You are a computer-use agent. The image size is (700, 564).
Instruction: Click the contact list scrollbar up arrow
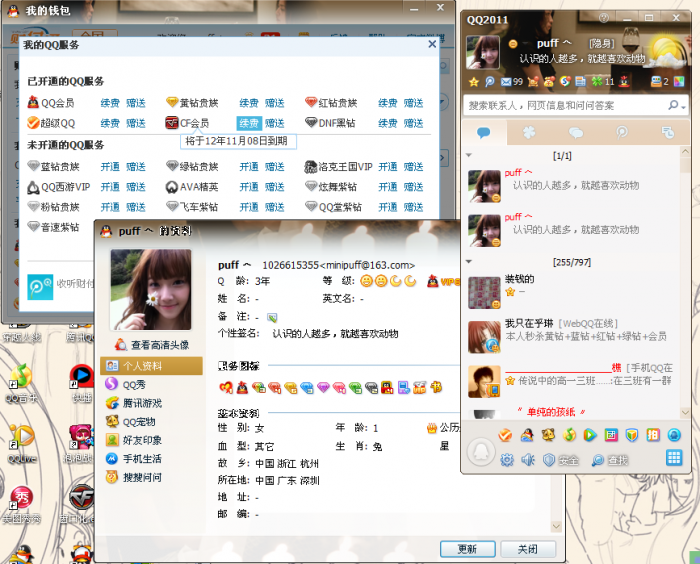(x=685, y=152)
